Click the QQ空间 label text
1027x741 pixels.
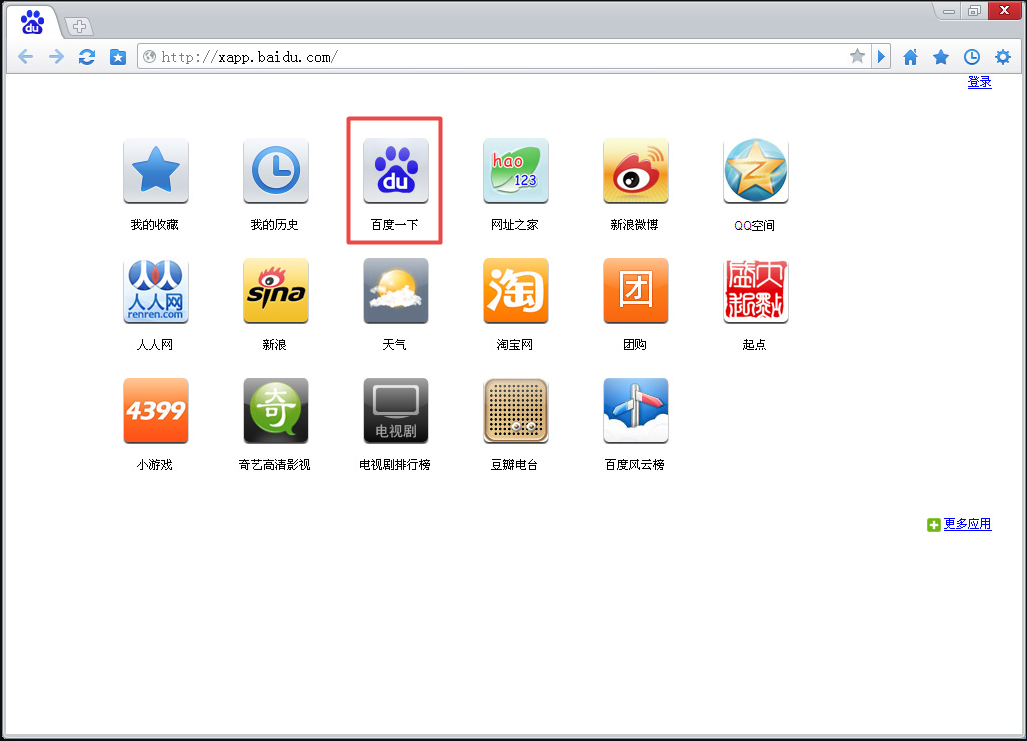(x=755, y=225)
